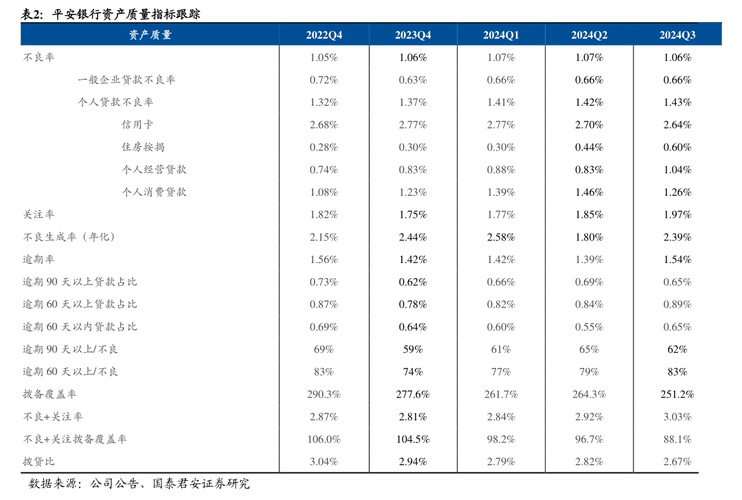Select the 2022Q4 column header

324,35
